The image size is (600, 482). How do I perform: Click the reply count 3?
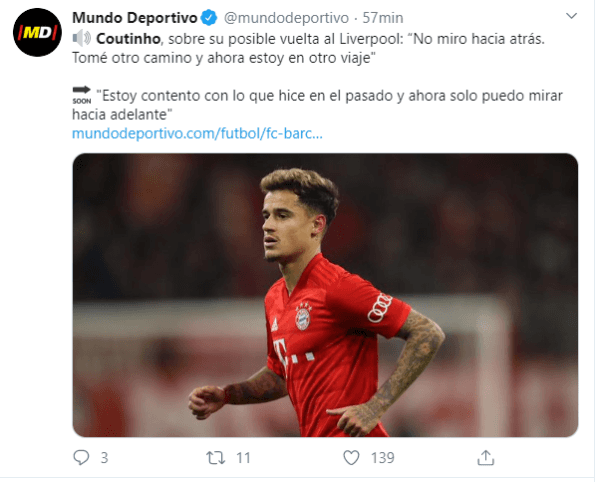[104, 458]
